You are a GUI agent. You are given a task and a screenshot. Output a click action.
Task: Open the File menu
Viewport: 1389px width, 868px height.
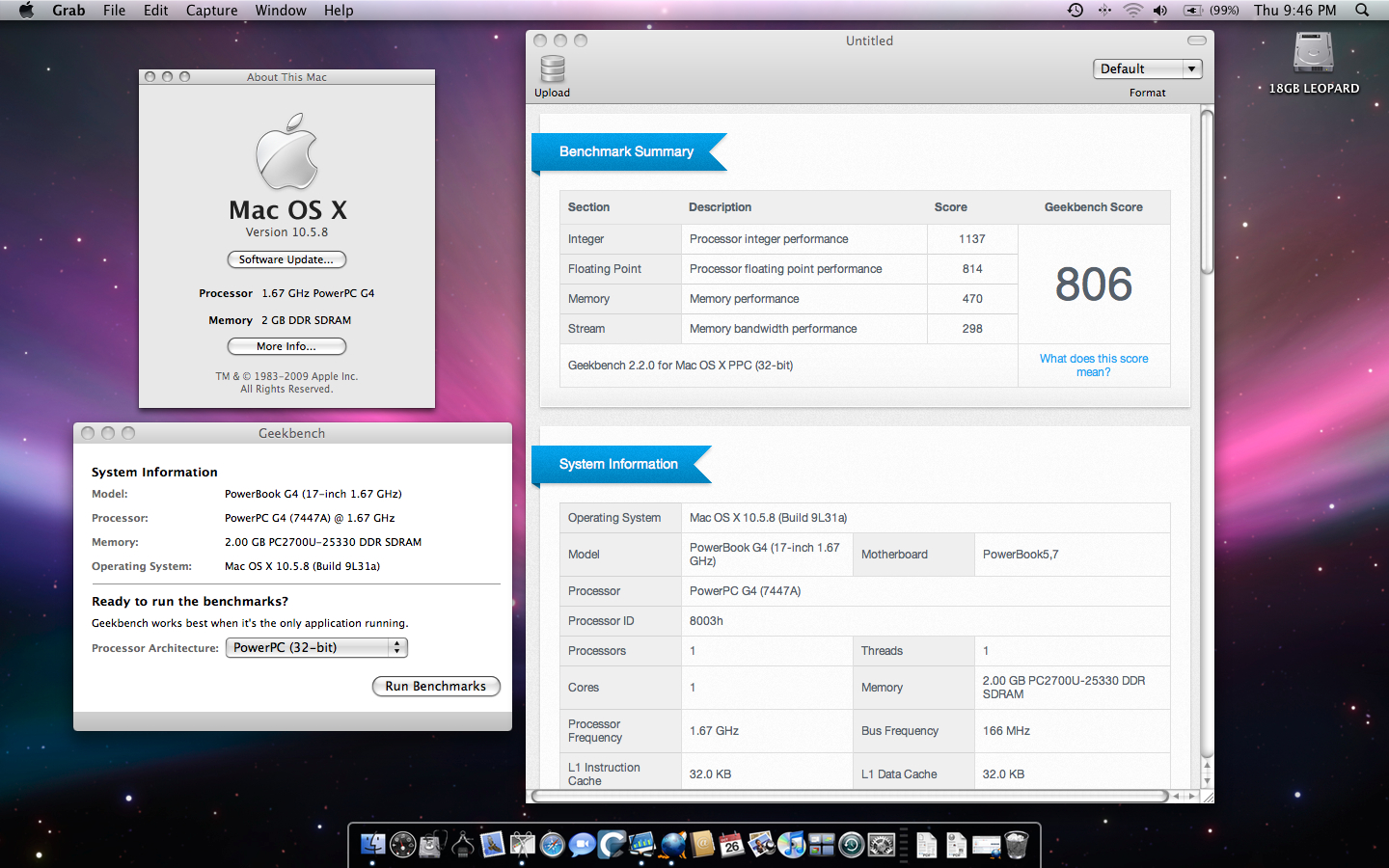(x=114, y=10)
